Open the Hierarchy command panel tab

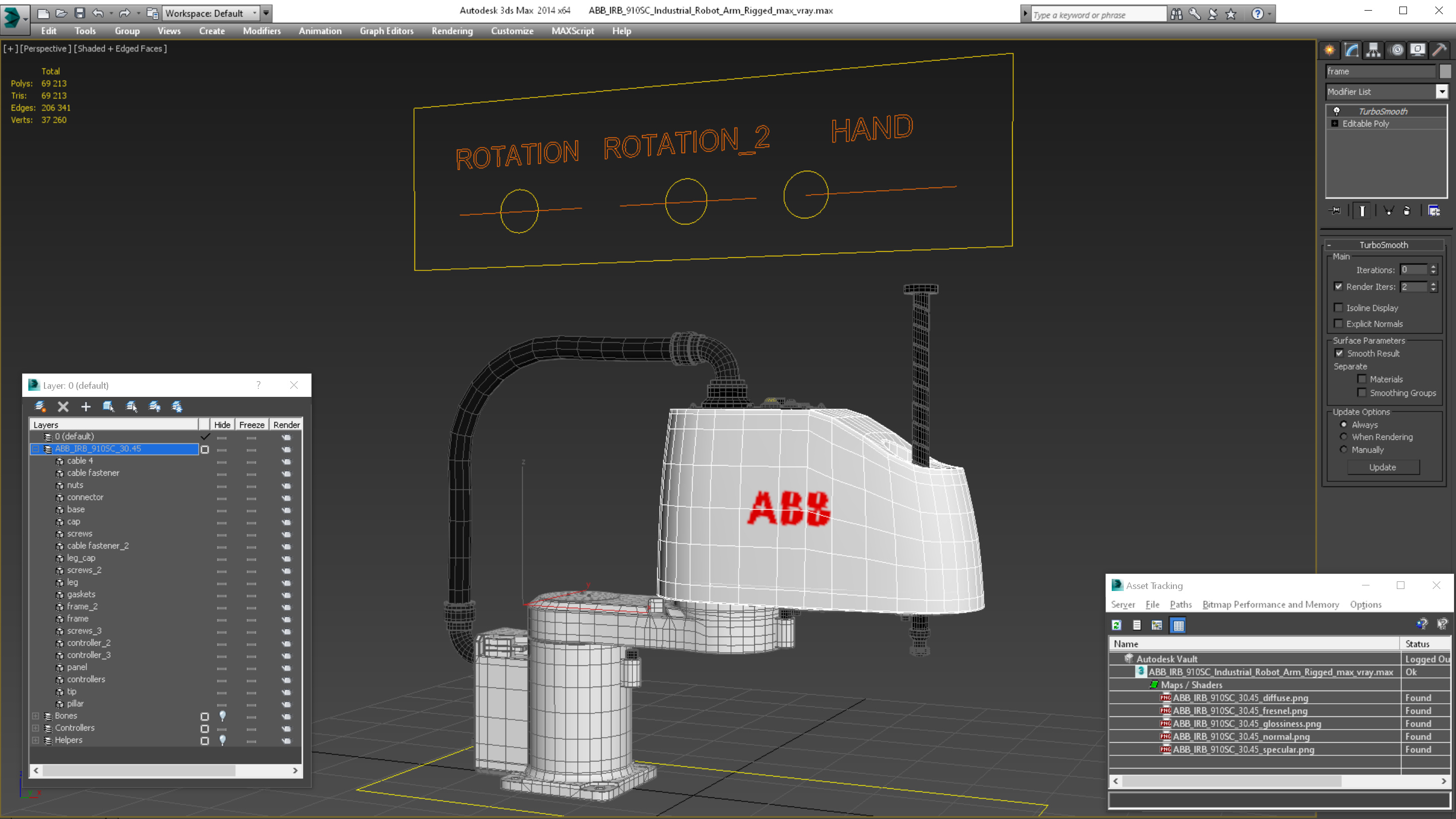[1374, 50]
